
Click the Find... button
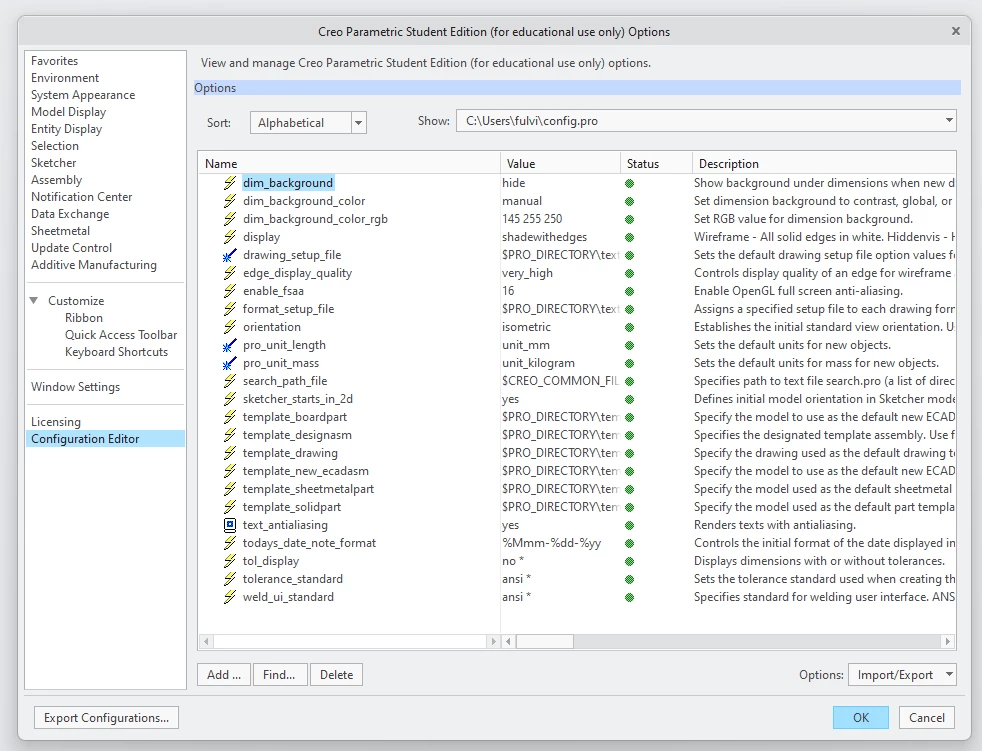coord(279,675)
